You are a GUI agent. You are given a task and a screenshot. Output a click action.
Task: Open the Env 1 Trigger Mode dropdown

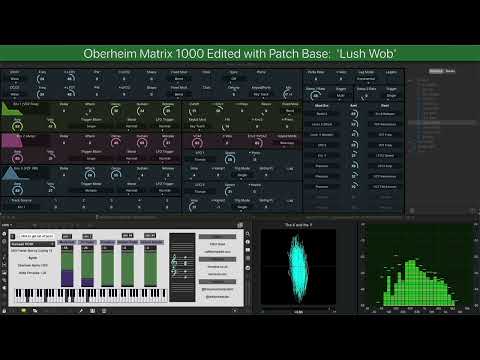[91, 126]
